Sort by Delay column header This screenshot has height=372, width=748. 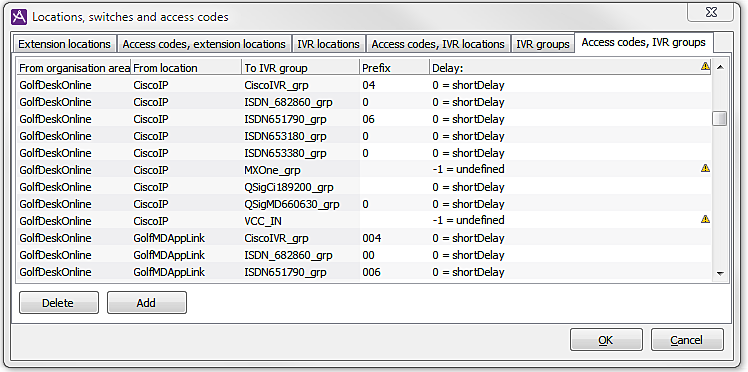point(570,68)
